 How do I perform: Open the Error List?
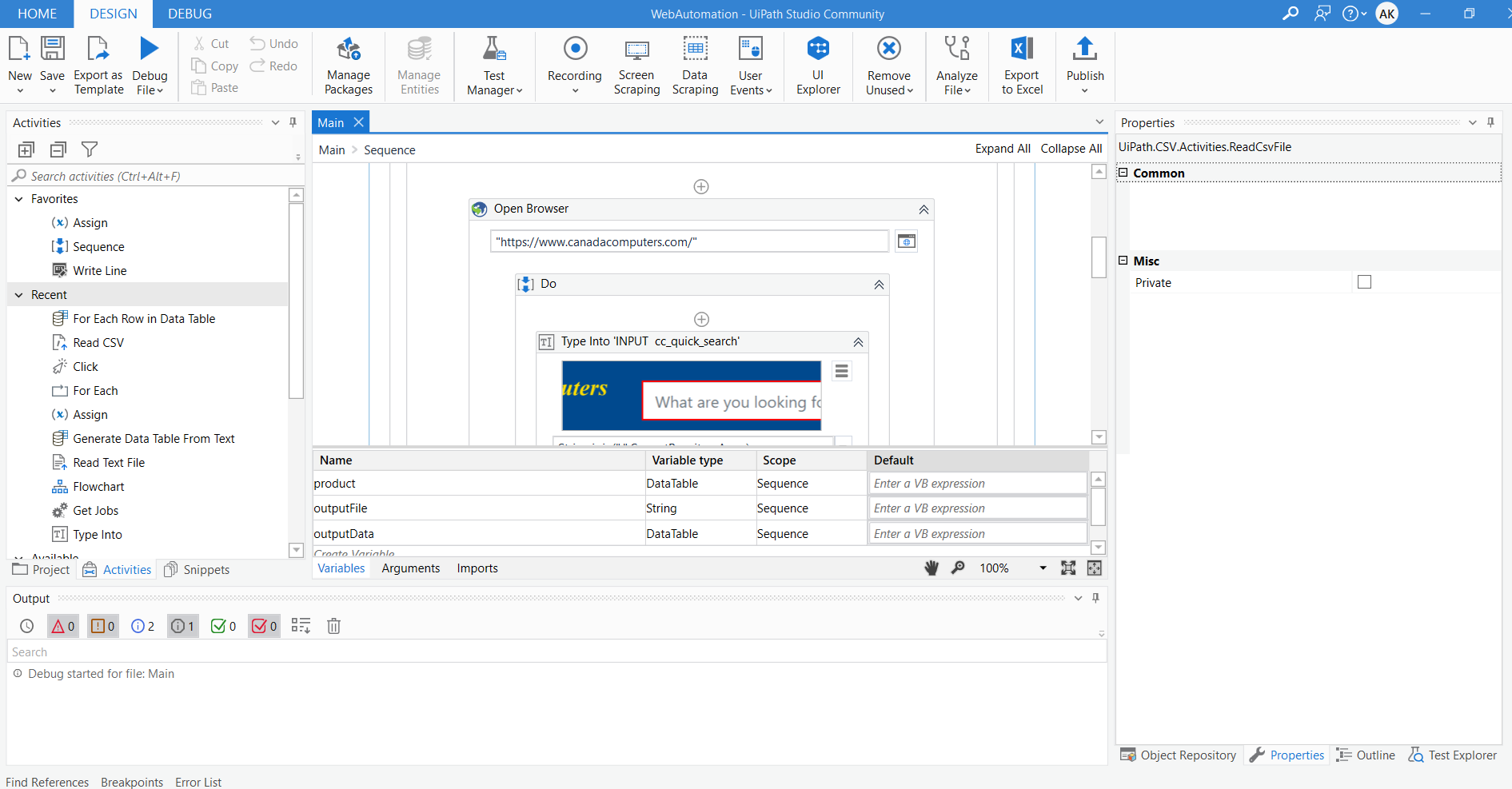[198, 782]
